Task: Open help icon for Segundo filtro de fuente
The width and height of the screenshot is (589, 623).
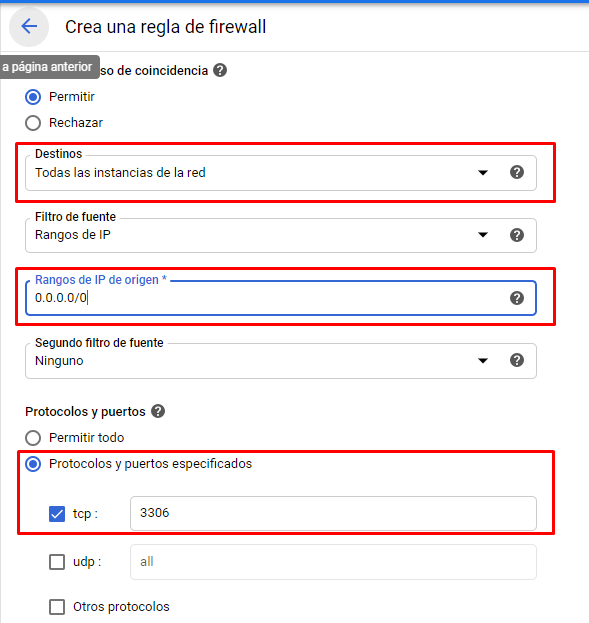Action: pos(517,360)
